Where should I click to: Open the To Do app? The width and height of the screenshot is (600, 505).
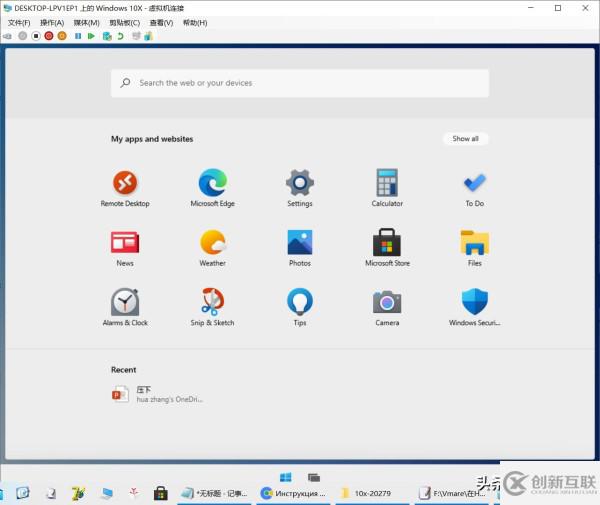474,189
